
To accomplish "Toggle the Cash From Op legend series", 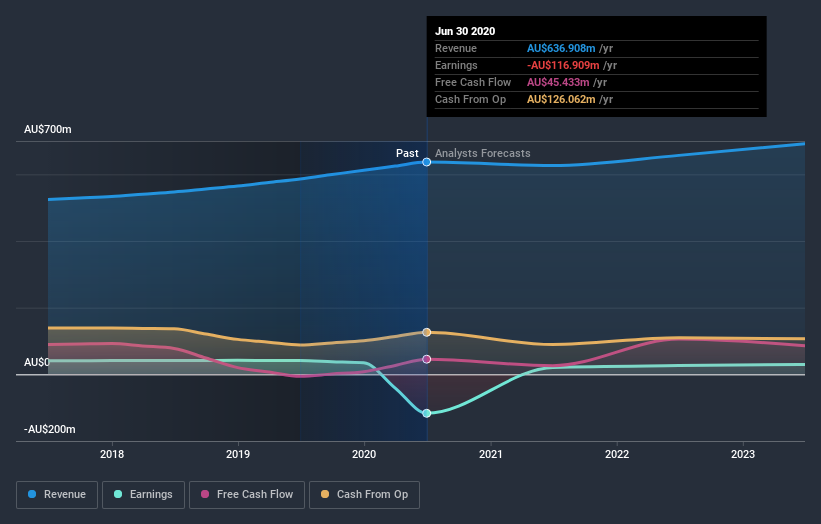I will 364,495.
